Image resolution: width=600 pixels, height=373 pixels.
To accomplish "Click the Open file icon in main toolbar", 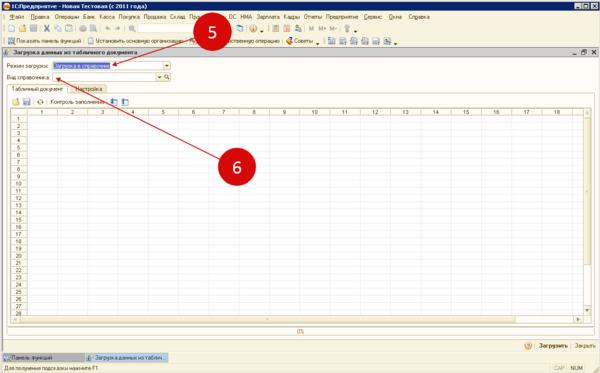I will [x=23, y=29].
